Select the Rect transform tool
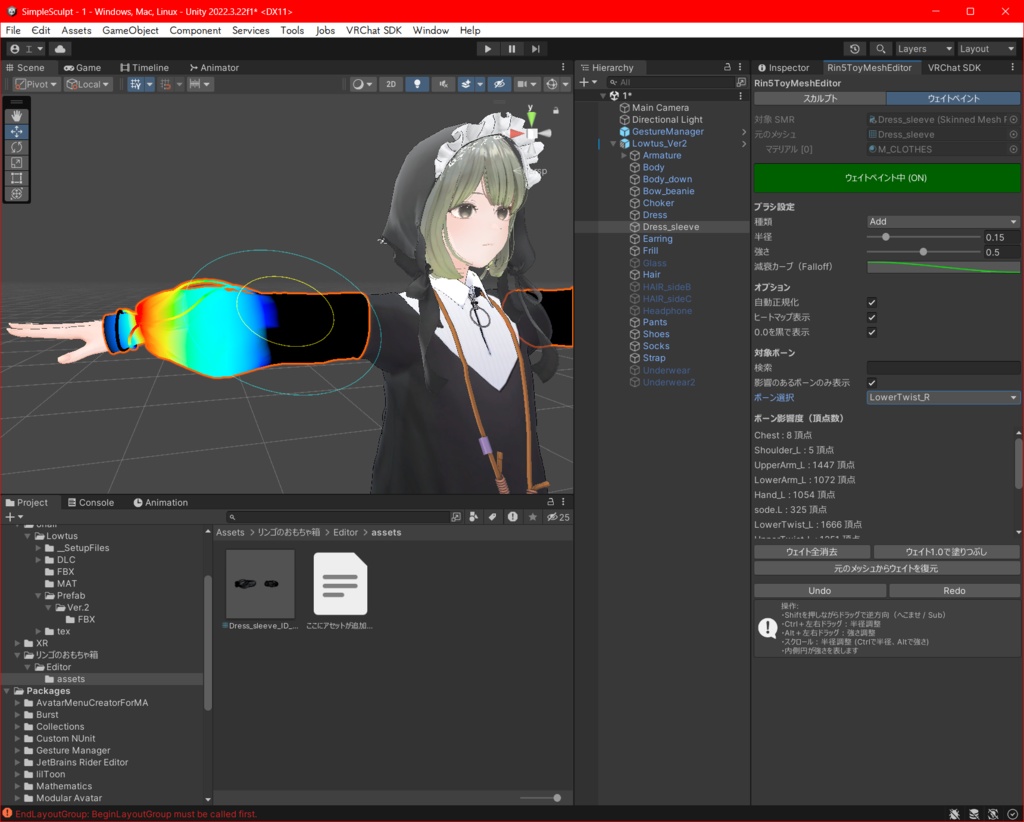This screenshot has height=822, width=1024. pyautogui.click(x=16, y=176)
